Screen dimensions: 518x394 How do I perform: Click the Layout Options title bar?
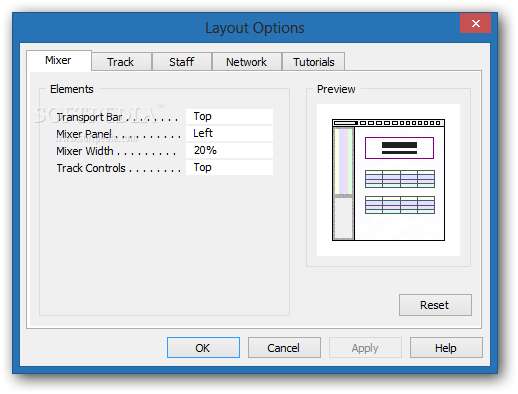[x=255, y=28]
